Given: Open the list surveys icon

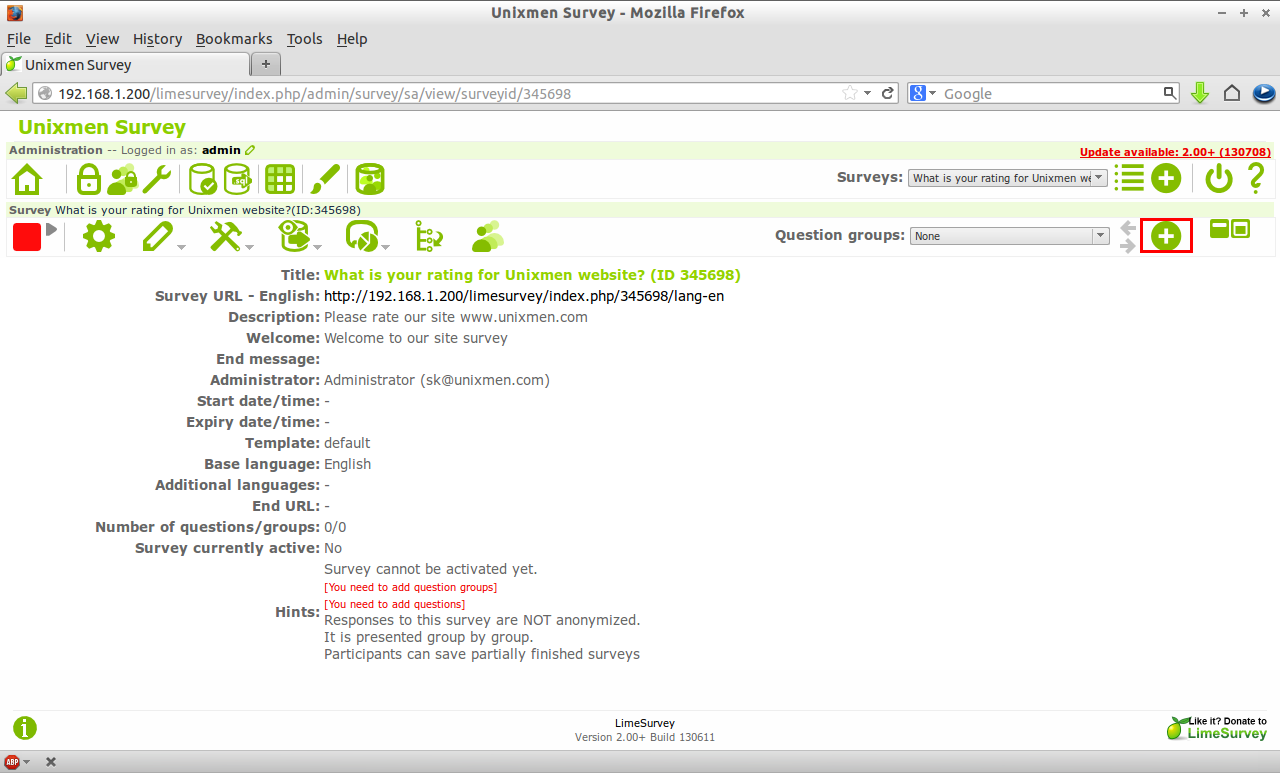Looking at the screenshot, I should (x=1129, y=179).
